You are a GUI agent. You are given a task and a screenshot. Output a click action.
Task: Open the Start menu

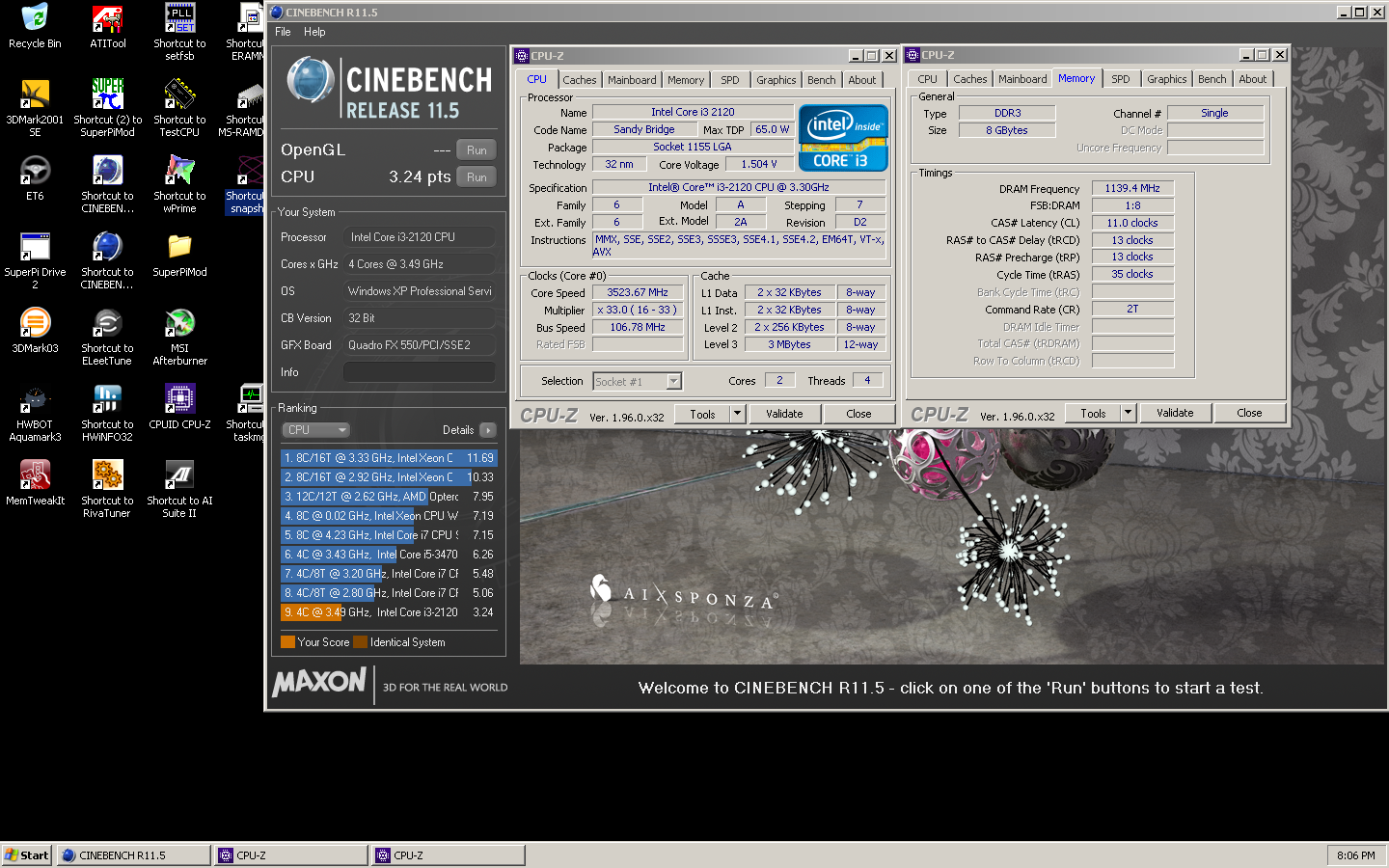point(27,855)
